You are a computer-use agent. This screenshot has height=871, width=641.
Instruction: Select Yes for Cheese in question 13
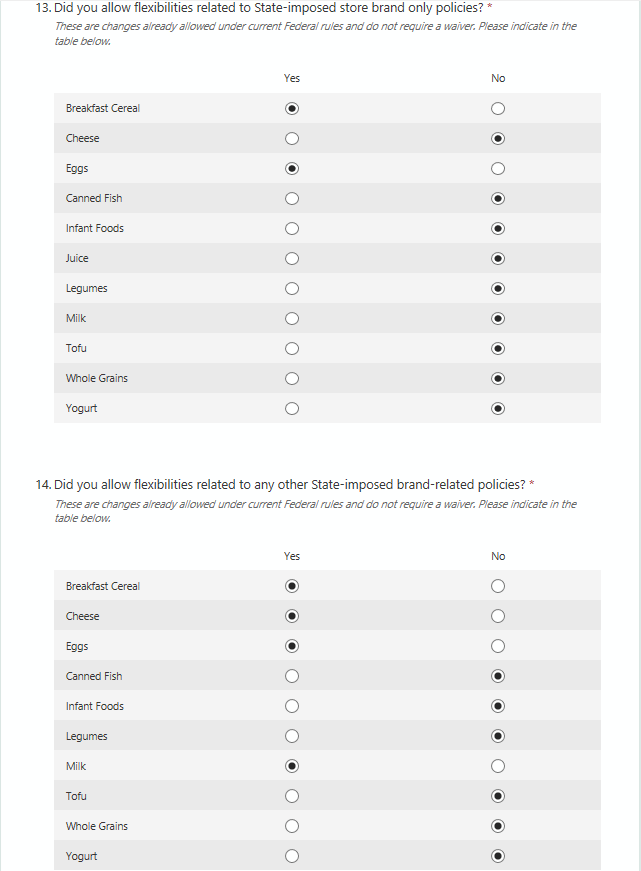tap(292, 138)
